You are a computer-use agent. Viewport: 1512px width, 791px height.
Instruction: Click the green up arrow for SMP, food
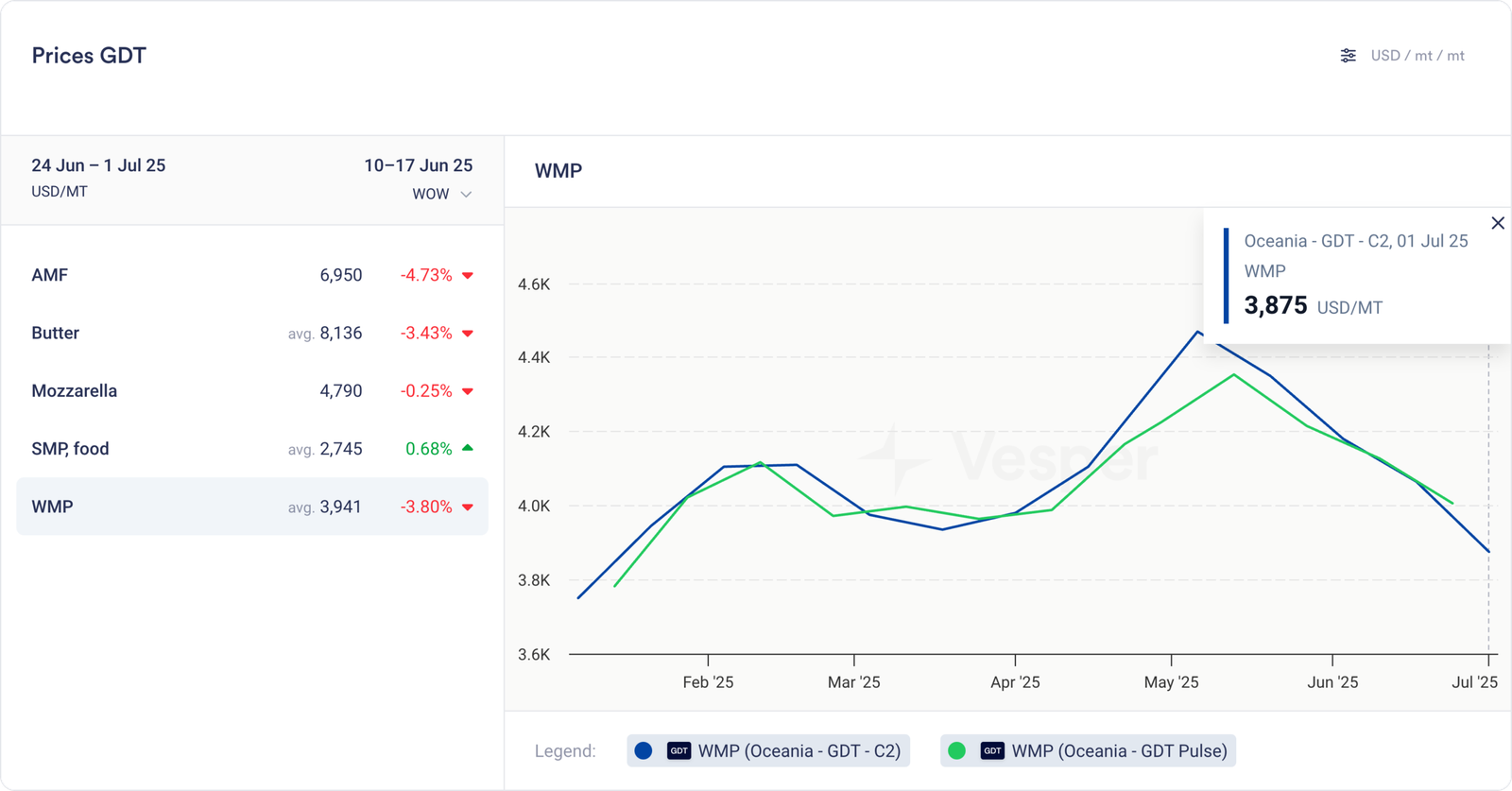[467, 448]
